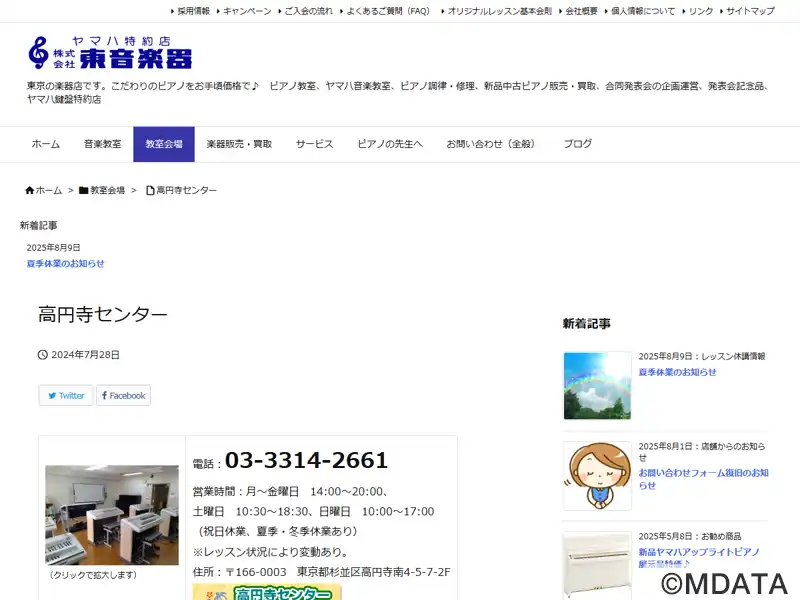Click the phone number 03-3314-2661
This screenshot has height=600, width=800.
306,460
